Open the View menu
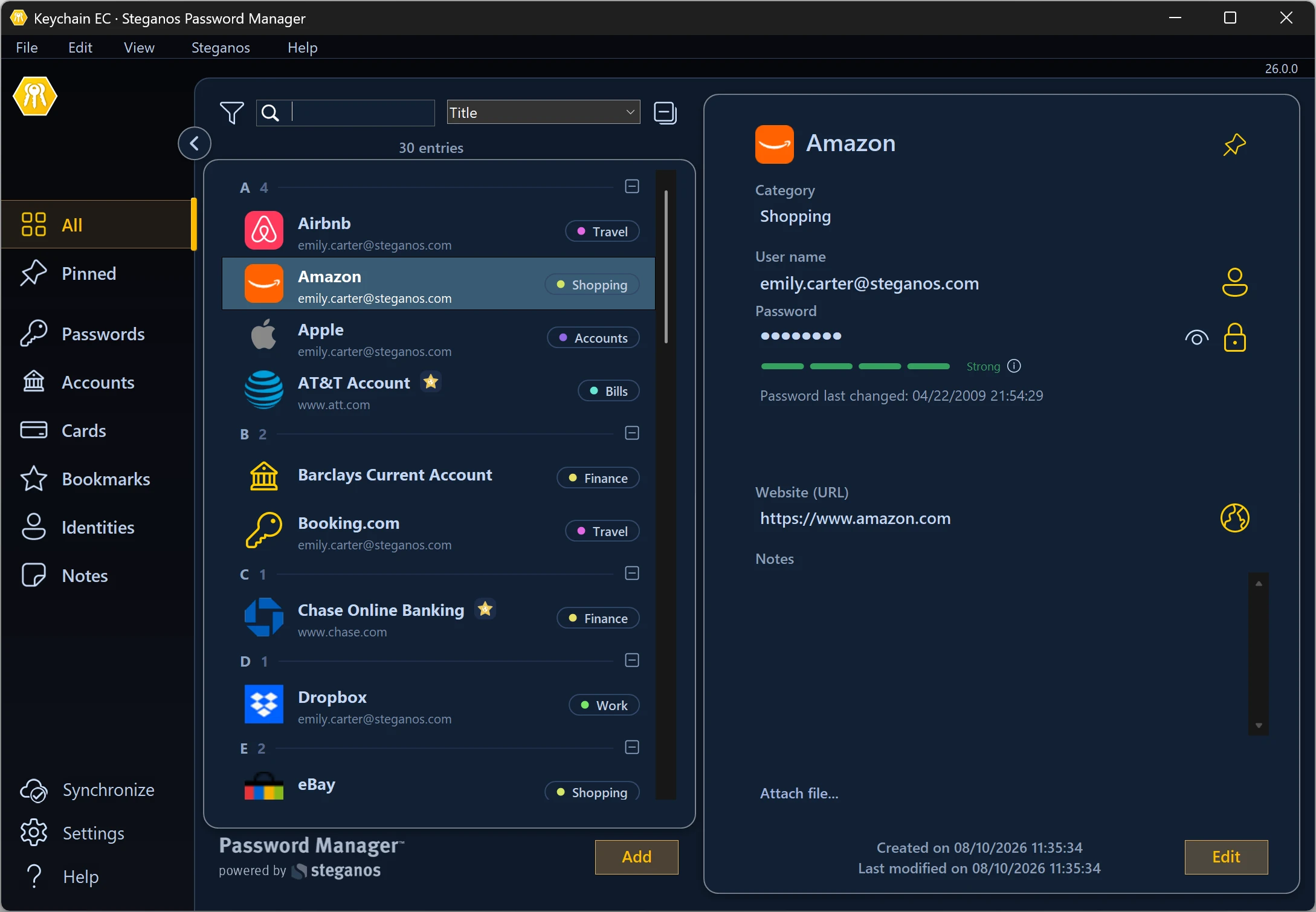The width and height of the screenshot is (1316, 912). pyautogui.click(x=139, y=47)
